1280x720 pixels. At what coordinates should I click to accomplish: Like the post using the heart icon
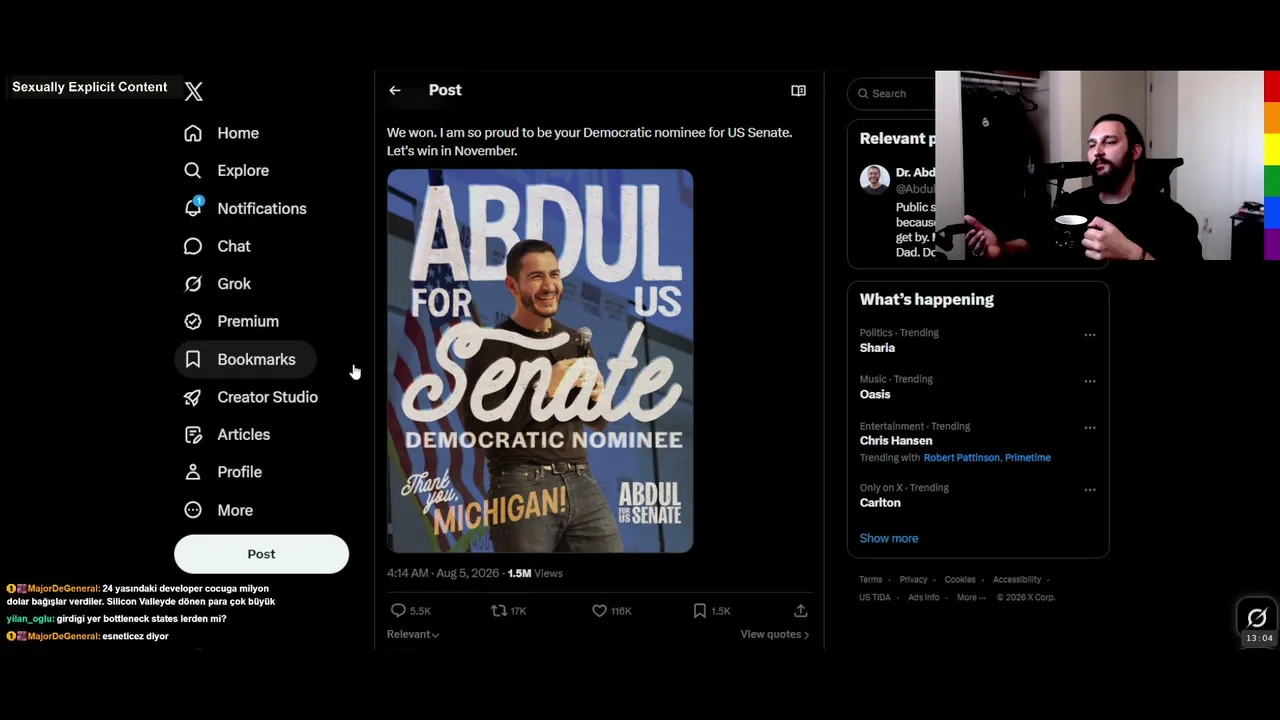point(599,610)
